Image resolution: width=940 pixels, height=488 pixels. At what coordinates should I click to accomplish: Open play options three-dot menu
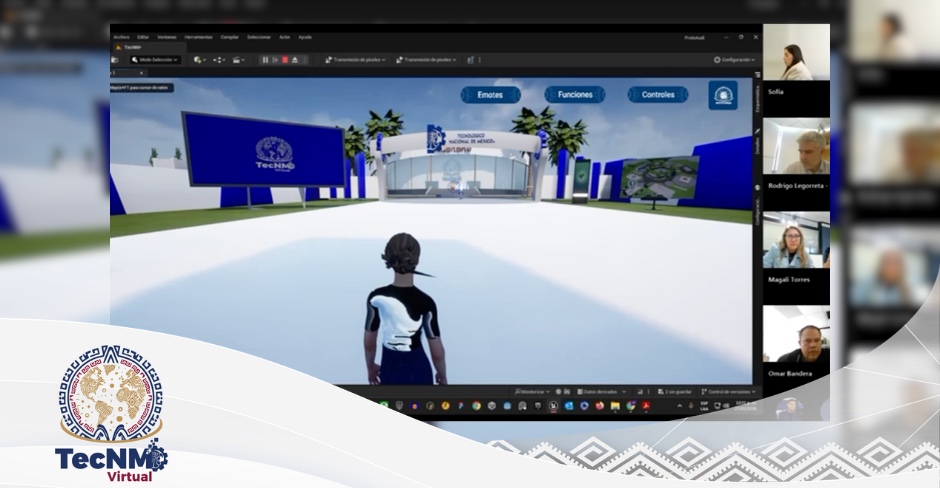pos(305,60)
